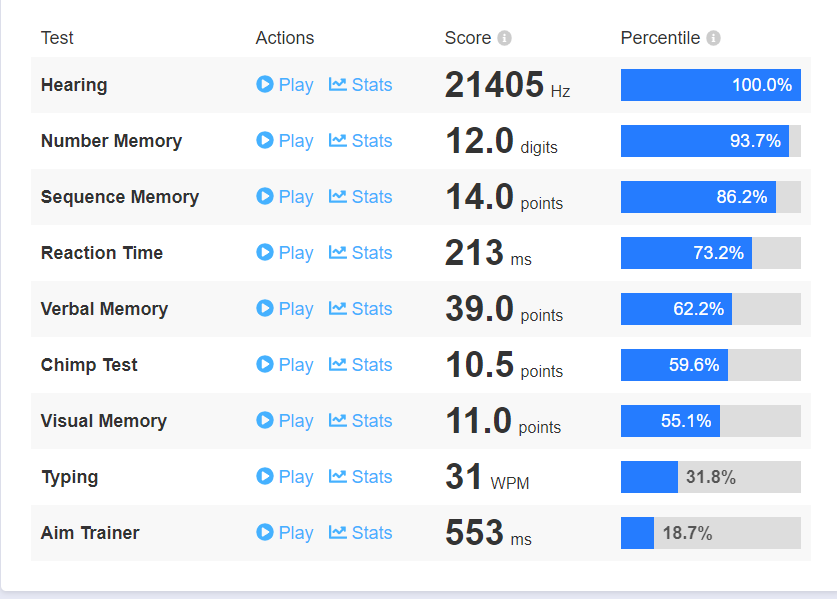Click the stats chart icon for Typing

pos(338,477)
